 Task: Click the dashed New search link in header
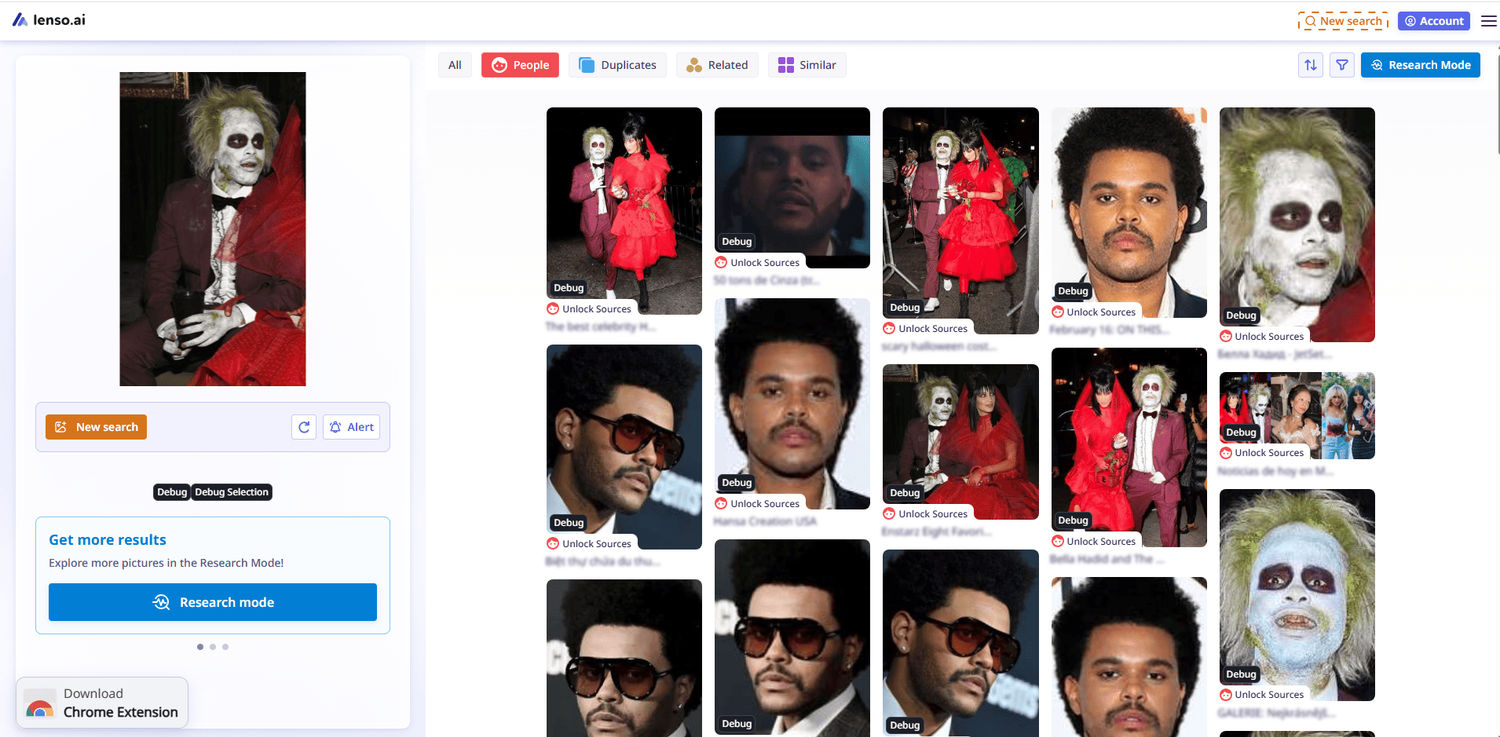coord(1343,21)
